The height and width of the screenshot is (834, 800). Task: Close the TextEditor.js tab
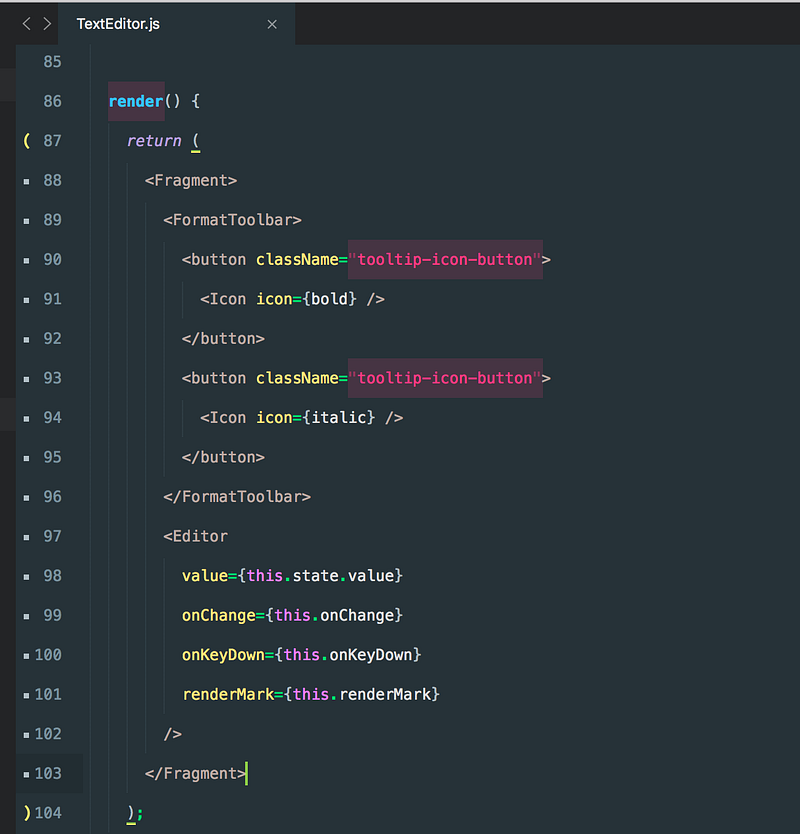click(272, 24)
